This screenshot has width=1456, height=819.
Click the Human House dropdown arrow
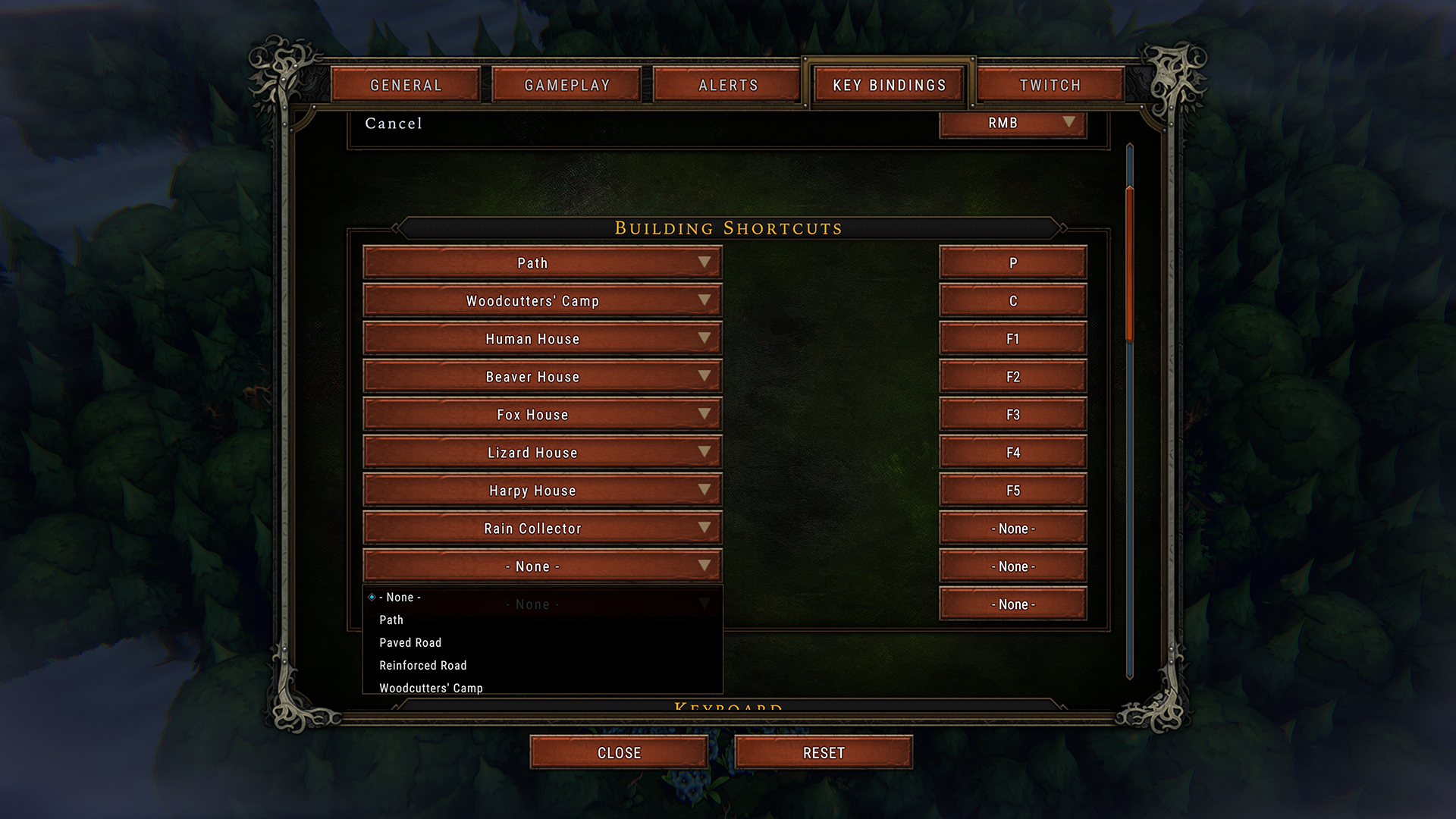(x=705, y=339)
